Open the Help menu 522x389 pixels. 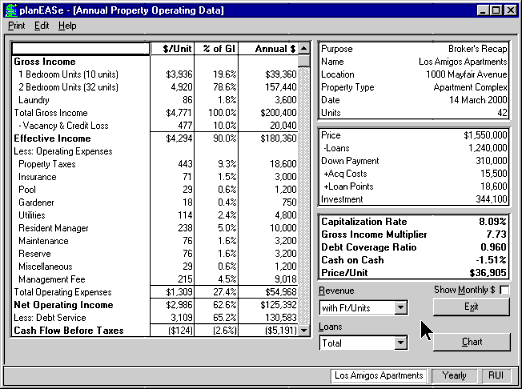(x=67, y=26)
